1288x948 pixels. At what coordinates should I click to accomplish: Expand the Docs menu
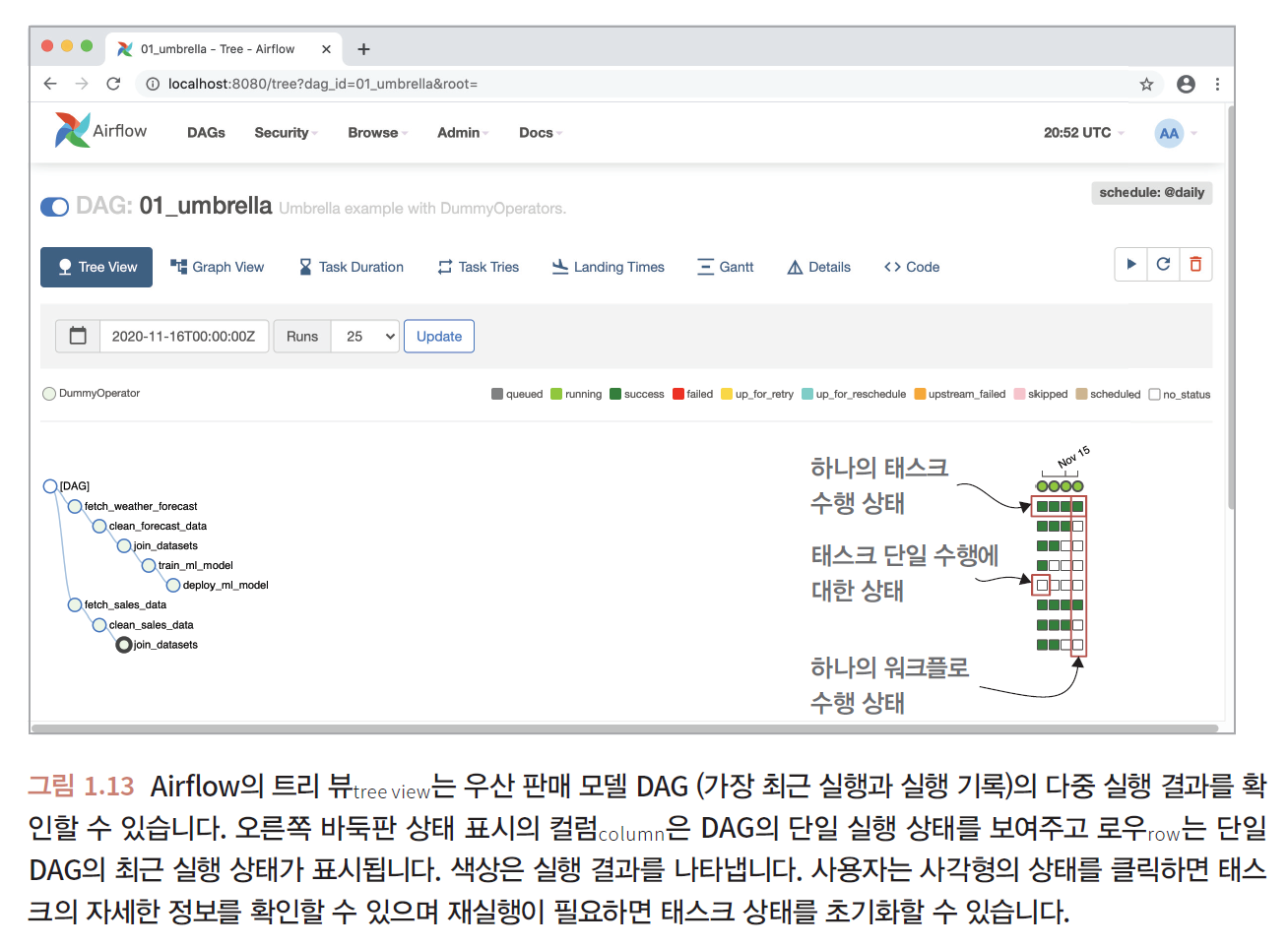point(541,133)
